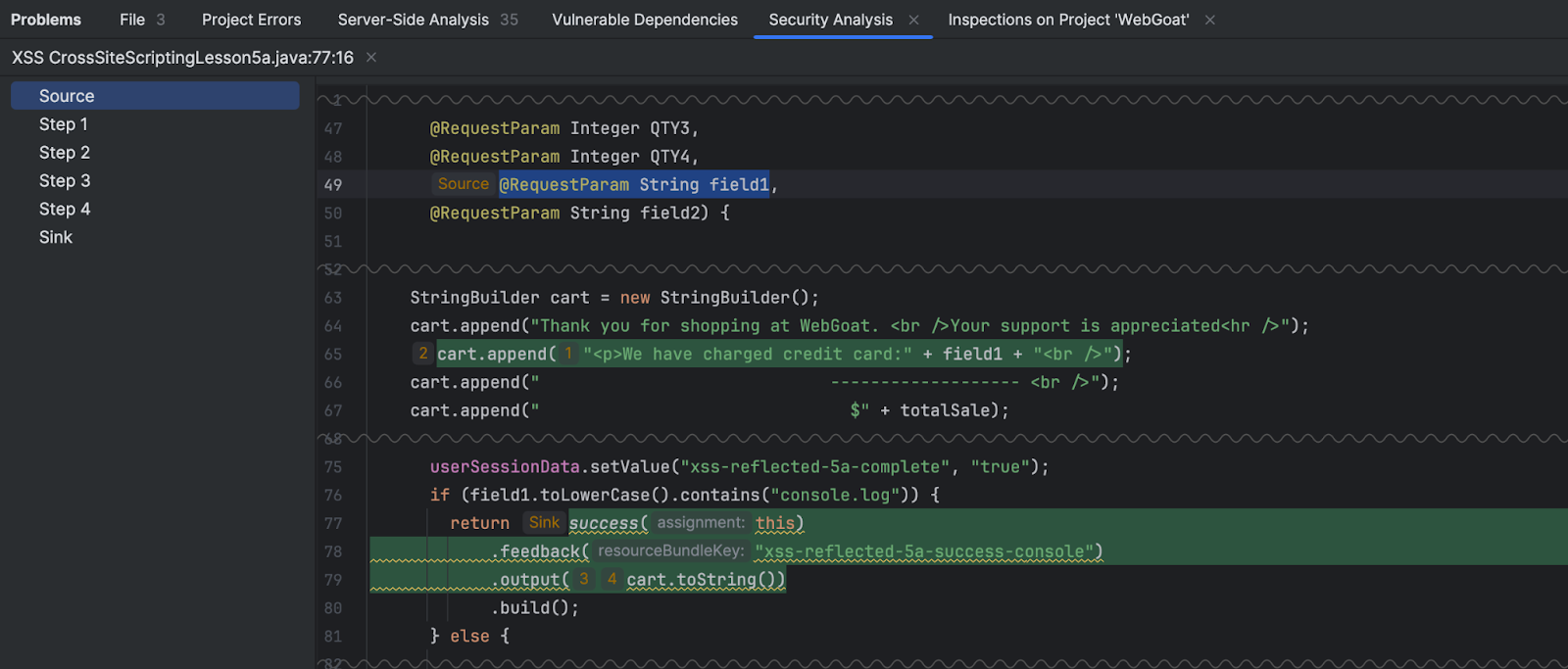The height and width of the screenshot is (669, 1568).
Task: Switch to the Project Errors tab
Action: coord(252,20)
